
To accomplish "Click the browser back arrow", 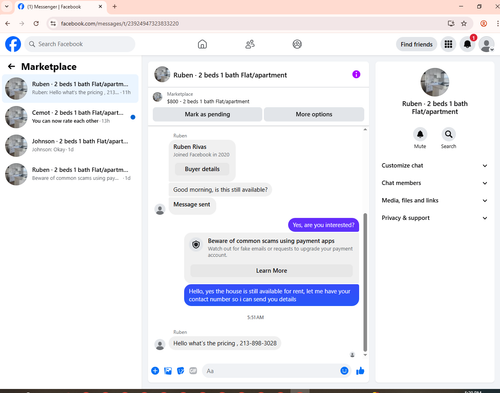I will (8, 23).
